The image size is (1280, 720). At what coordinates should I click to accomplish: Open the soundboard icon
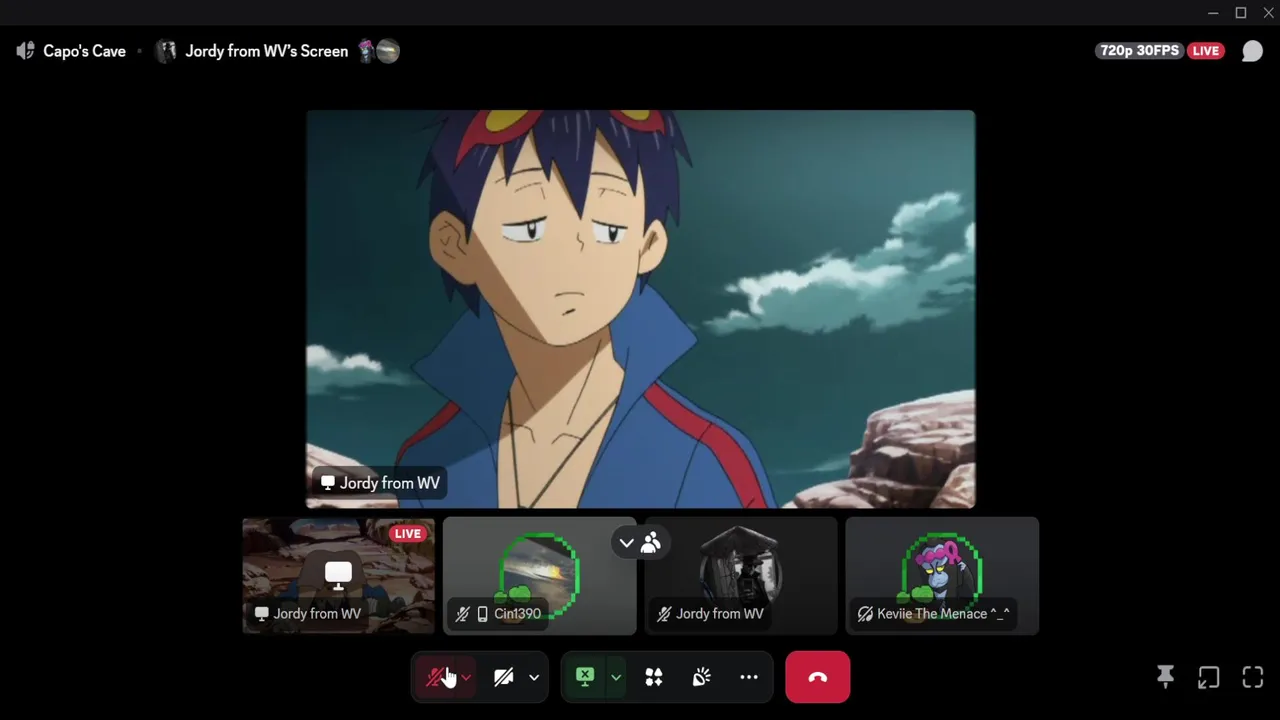click(702, 677)
